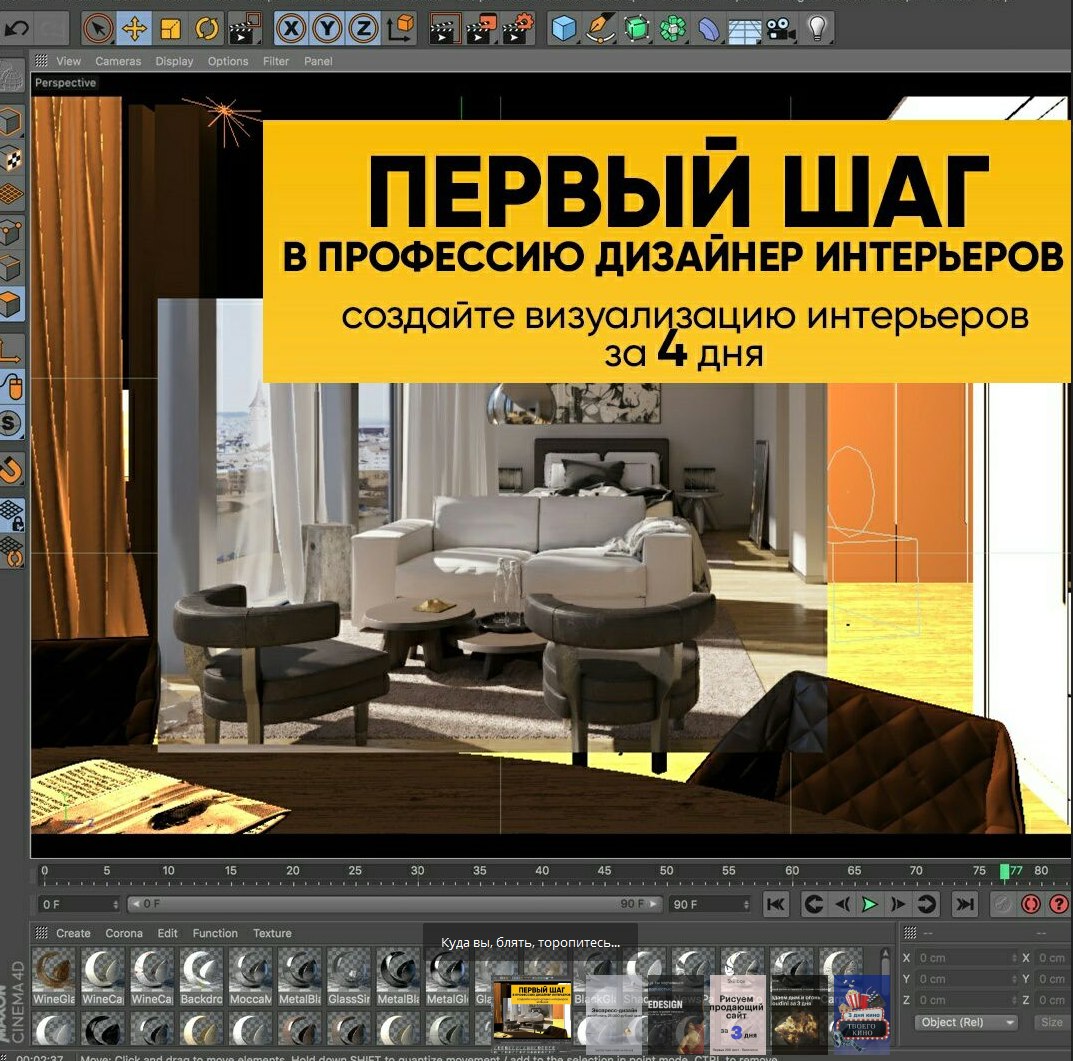This screenshot has height=1061, width=1073.
Task: Select the Backdro material swatch
Action: point(201,977)
